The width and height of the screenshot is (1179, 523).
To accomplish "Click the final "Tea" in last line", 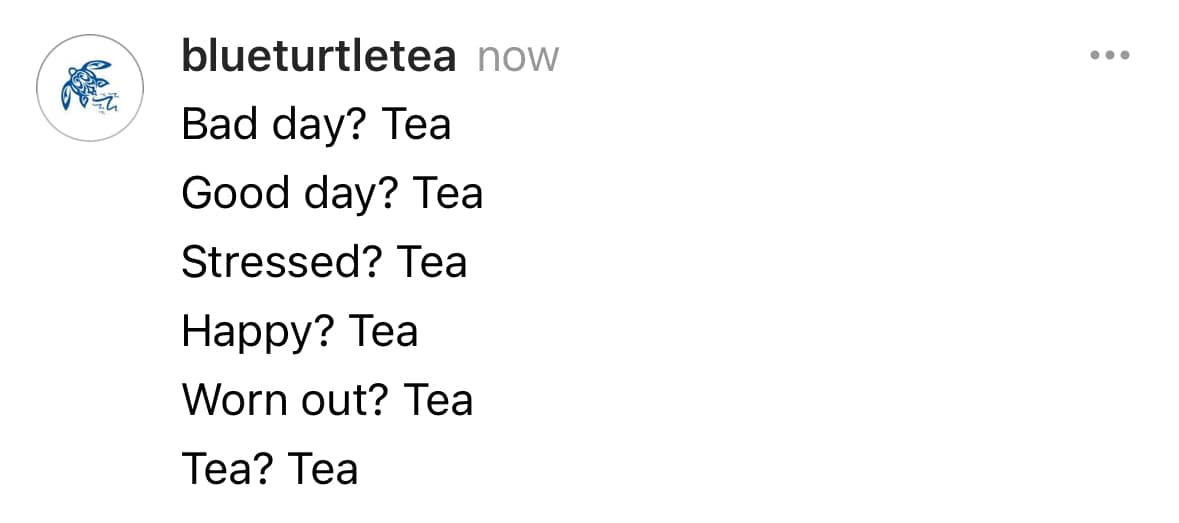I will [323, 469].
